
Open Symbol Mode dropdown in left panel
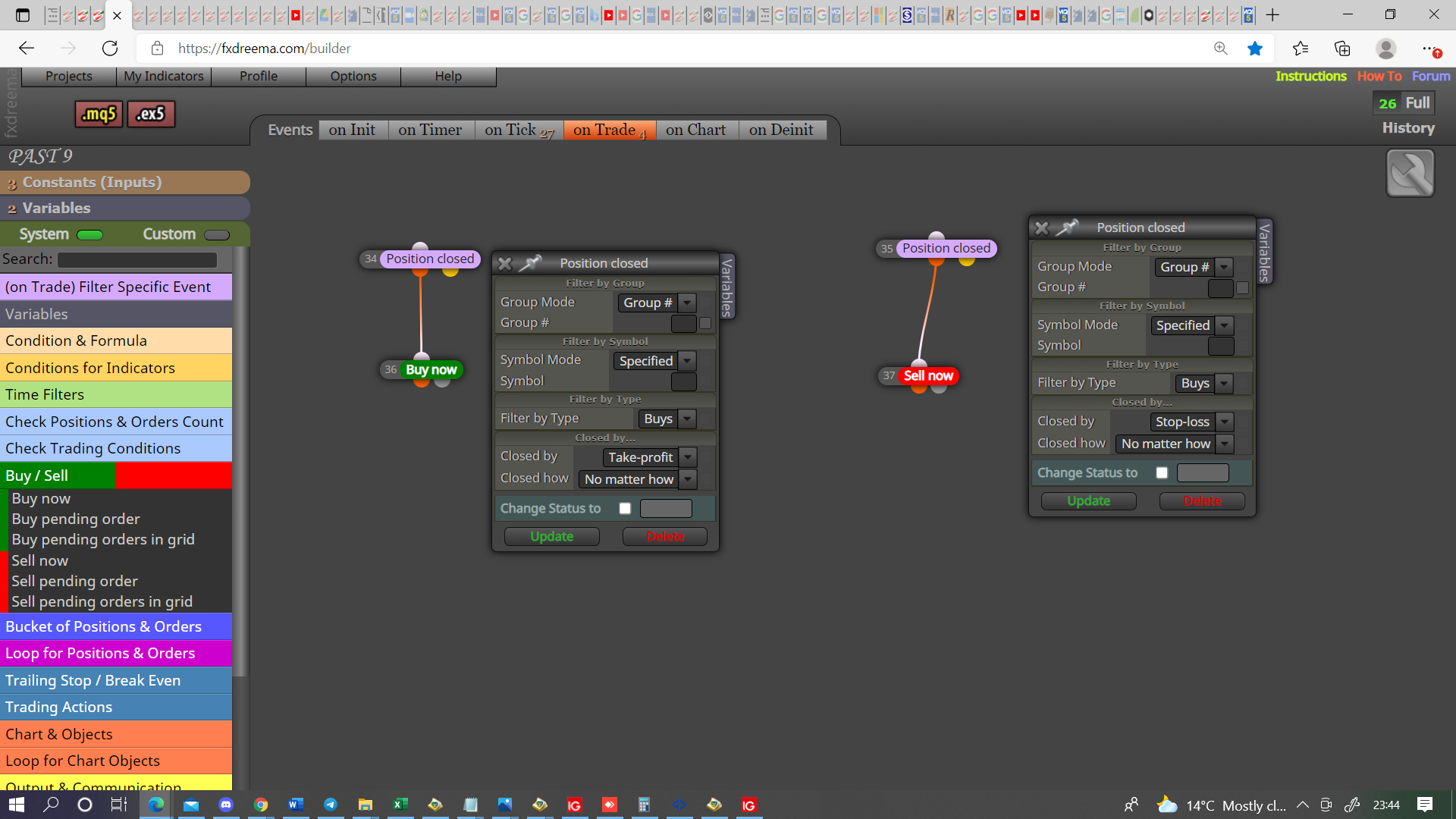pyautogui.click(x=654, y=361)
